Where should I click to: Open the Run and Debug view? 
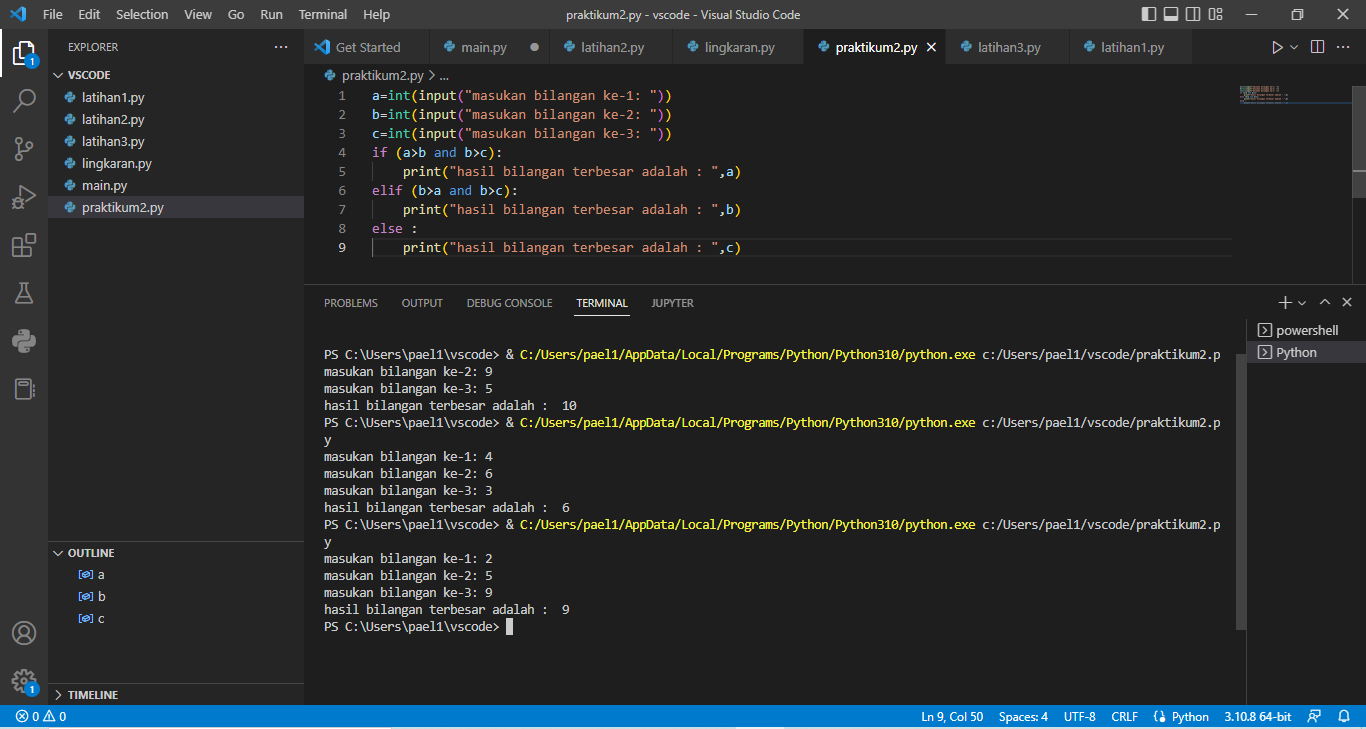(24, 196)
